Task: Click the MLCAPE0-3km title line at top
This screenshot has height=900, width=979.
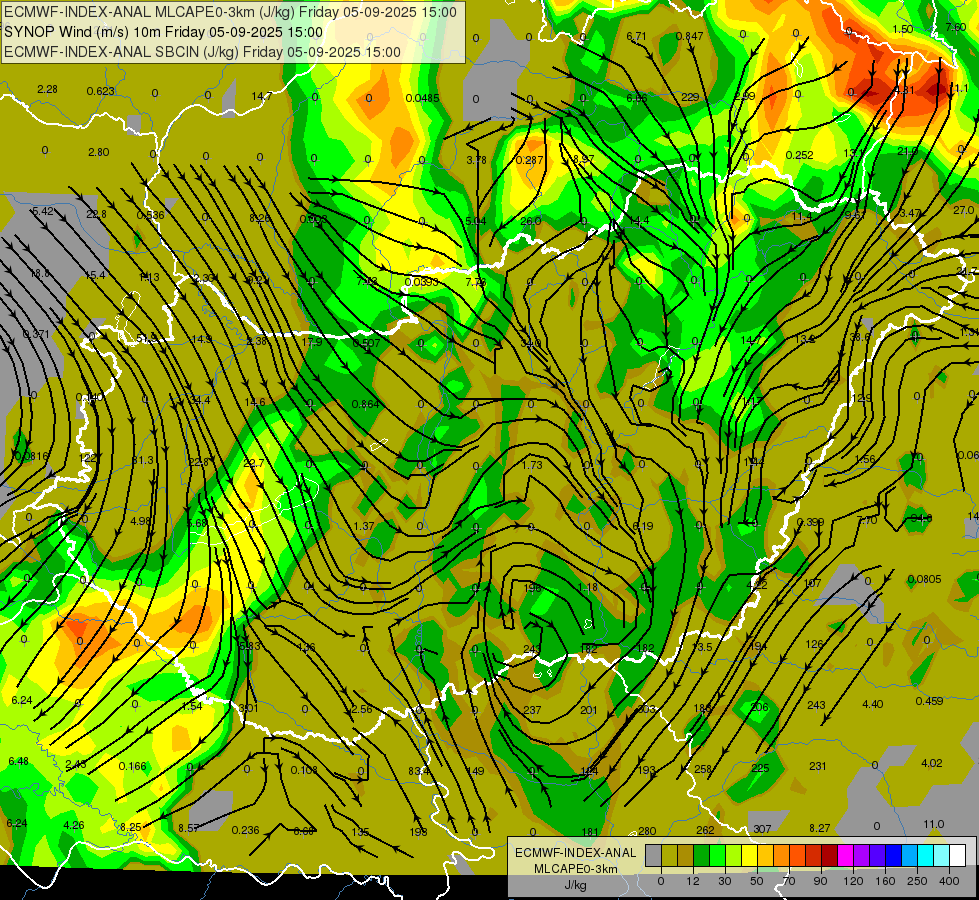Action: tap(230, 12)
